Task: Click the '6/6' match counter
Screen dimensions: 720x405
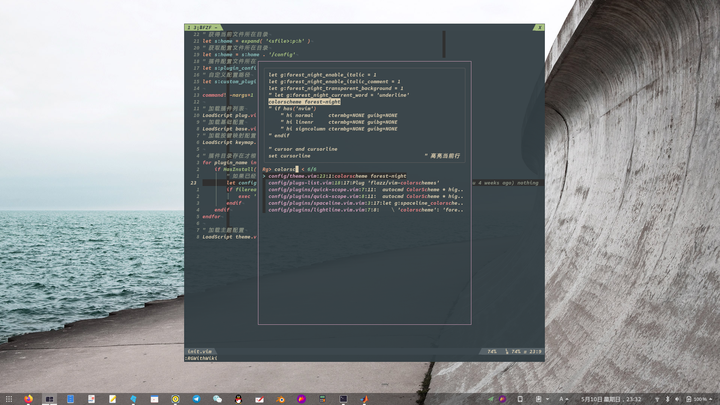Action: [312, 169]
